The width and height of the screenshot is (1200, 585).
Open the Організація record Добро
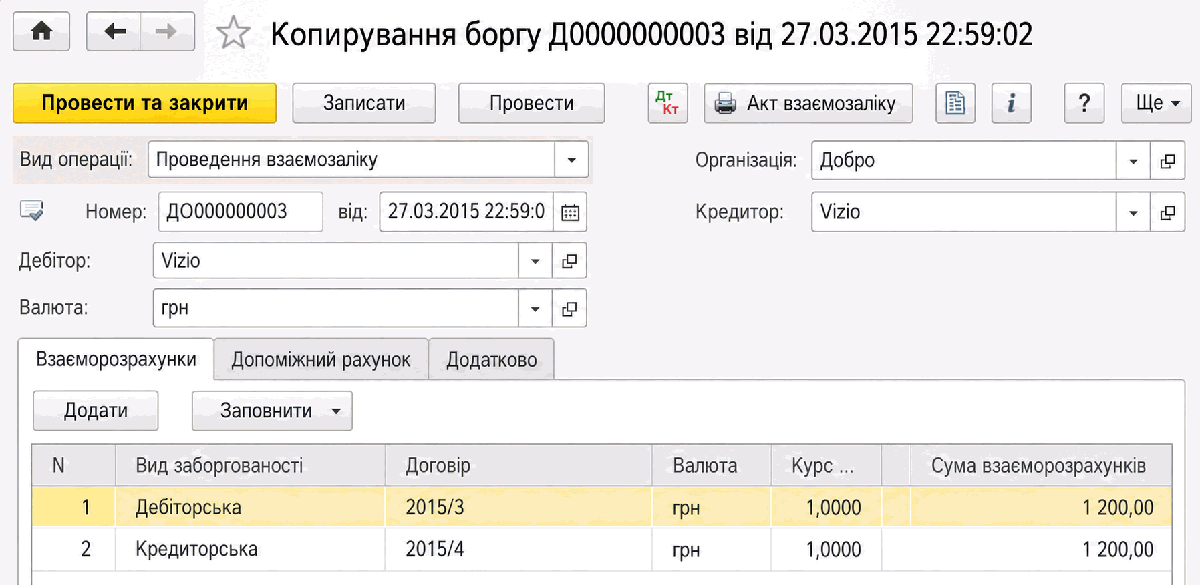pyautogui.click(x=1166, y=160)
